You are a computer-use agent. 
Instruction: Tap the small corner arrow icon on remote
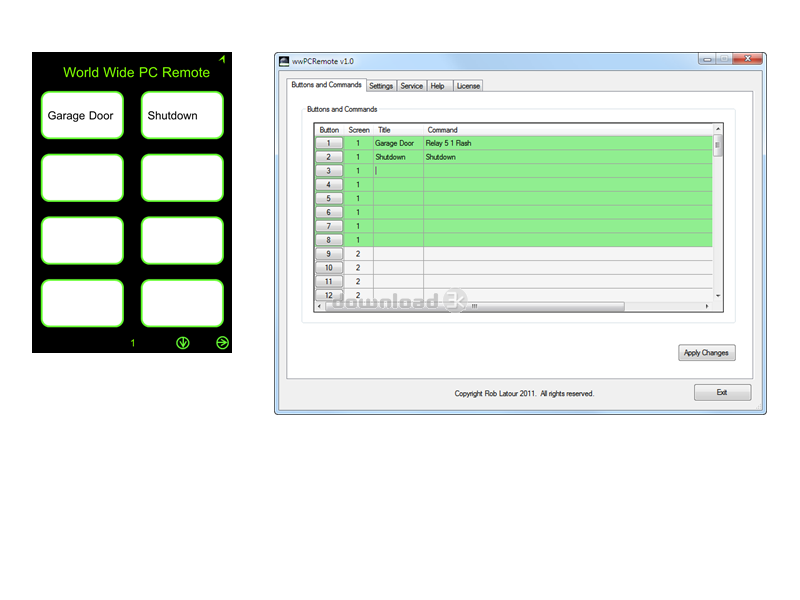pyautogui.click(x=222, y=59)
